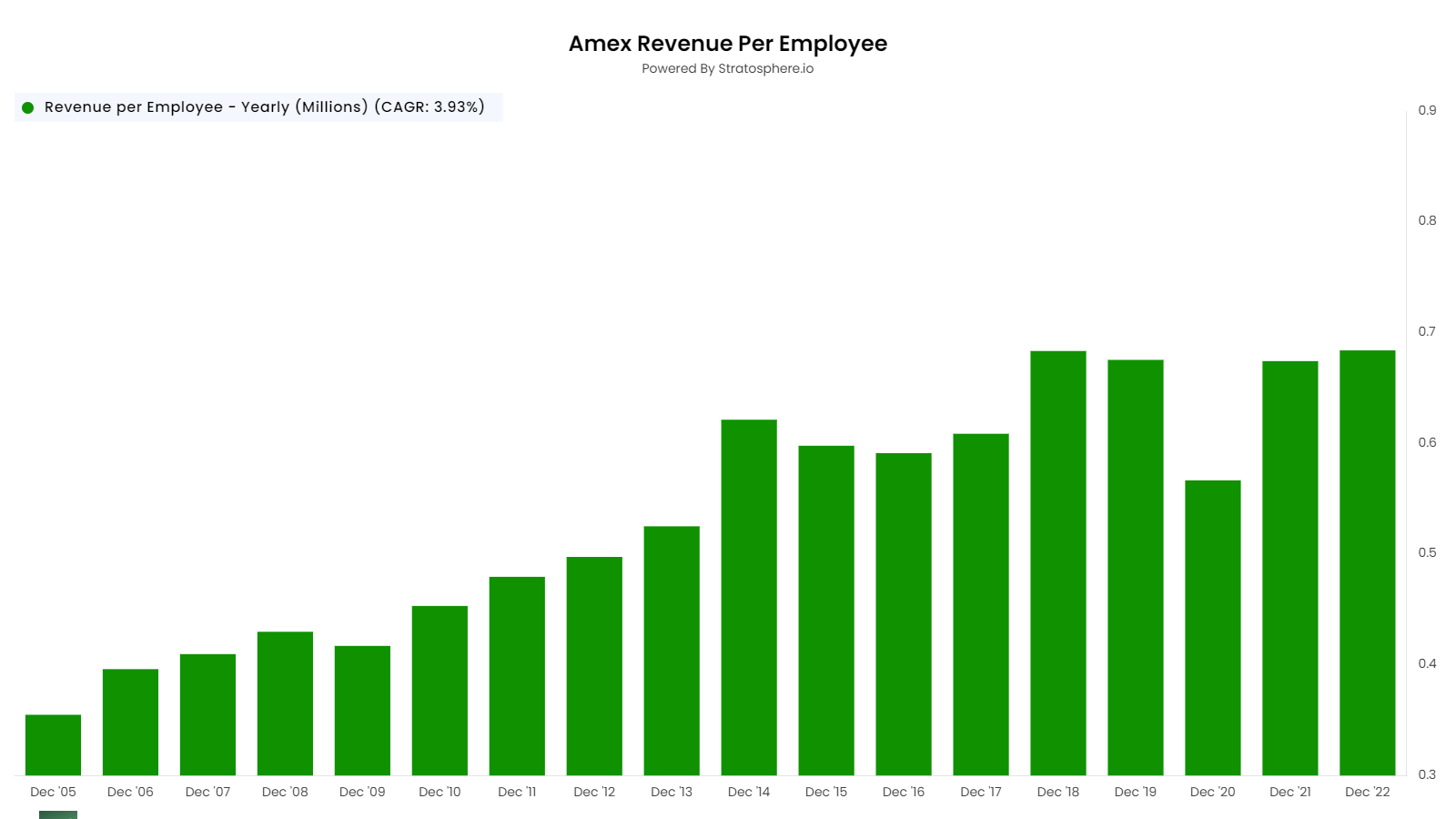Select the Dec '12 bar
Viewport: 1456px width, 819px height.
pos(594,666)
